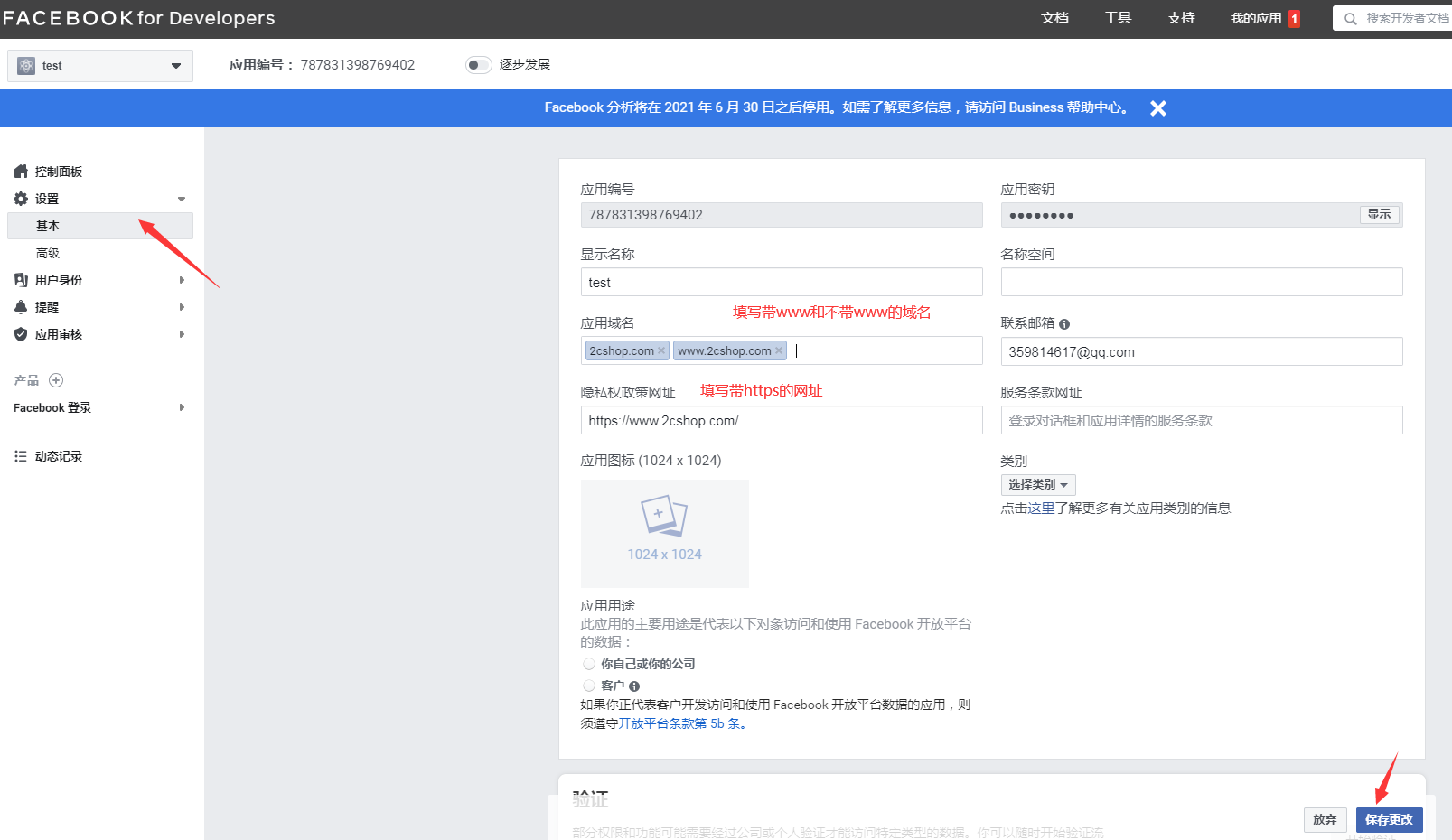The height and width of the screenshot is (840, 1452).
Task: Open the 文档 menu in header
Action: pos(1054,18)
